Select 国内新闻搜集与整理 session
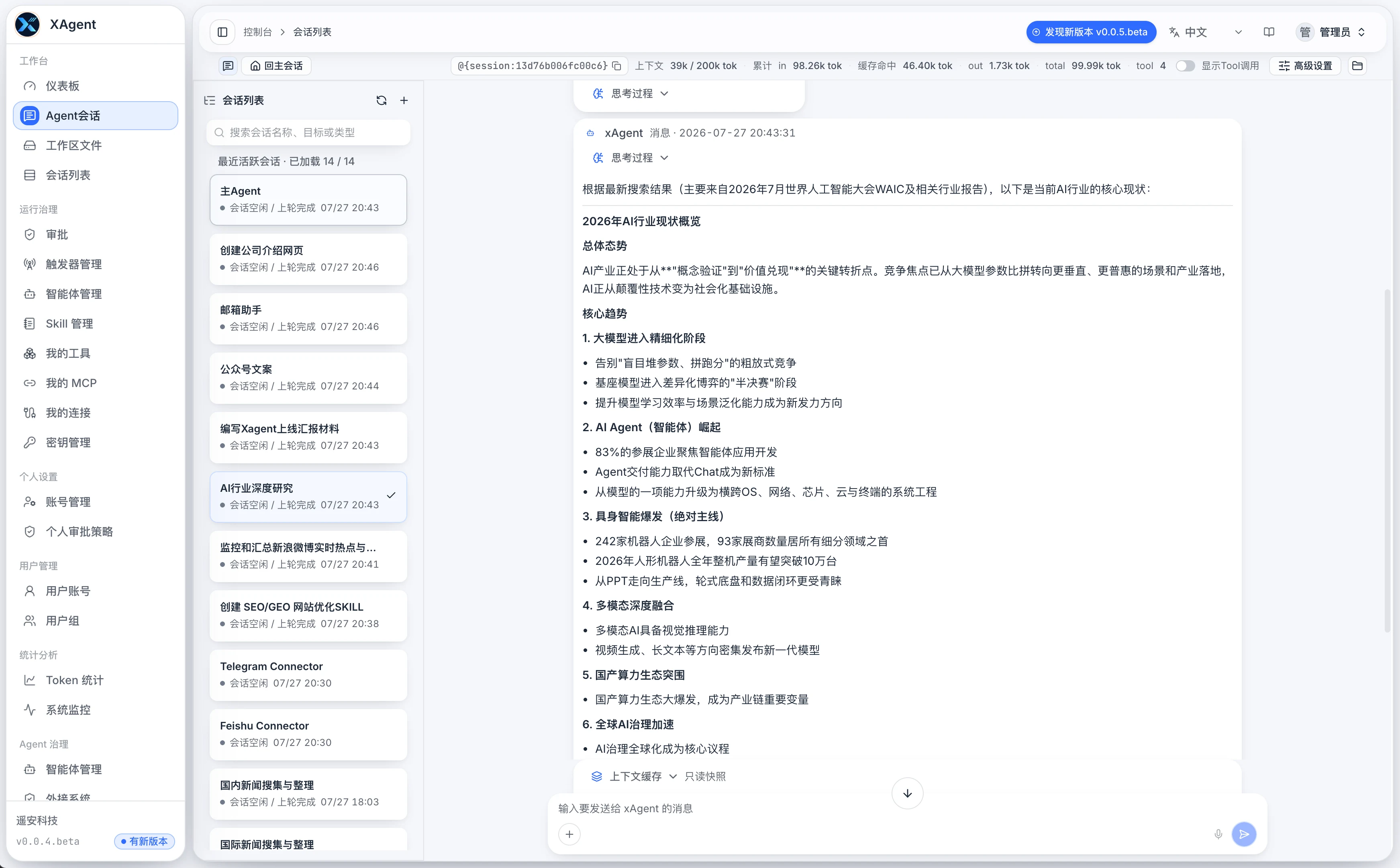This screenshot has height=868, width=1400. 308,794
